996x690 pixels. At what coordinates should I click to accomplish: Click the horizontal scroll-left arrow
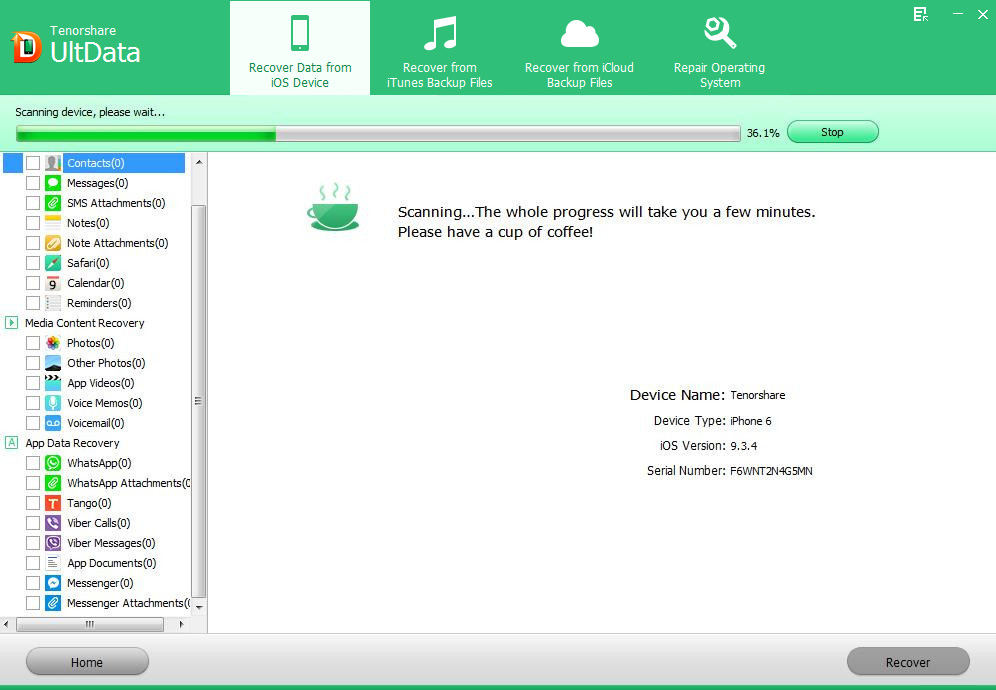[6, 625]
